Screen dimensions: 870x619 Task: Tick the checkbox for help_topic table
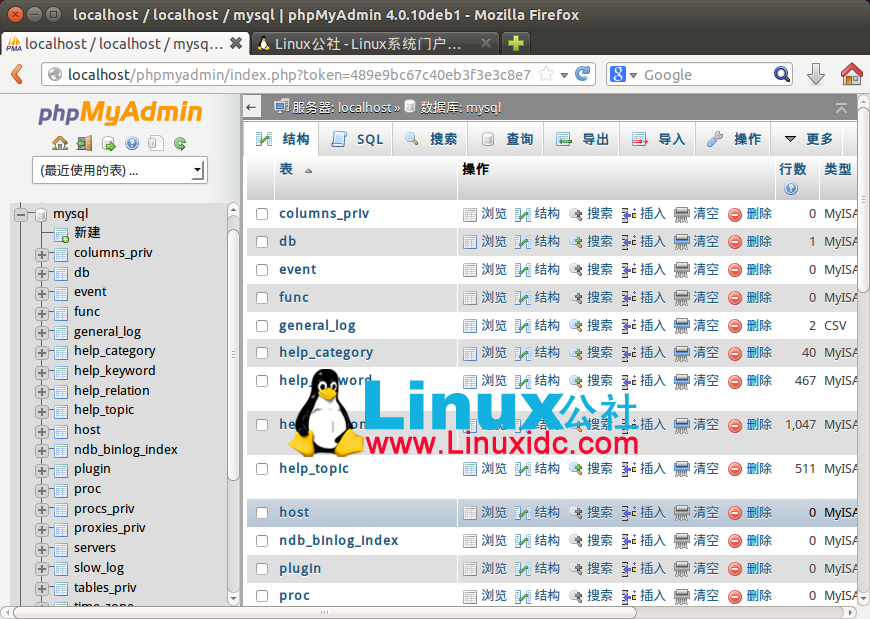(262, 468)
